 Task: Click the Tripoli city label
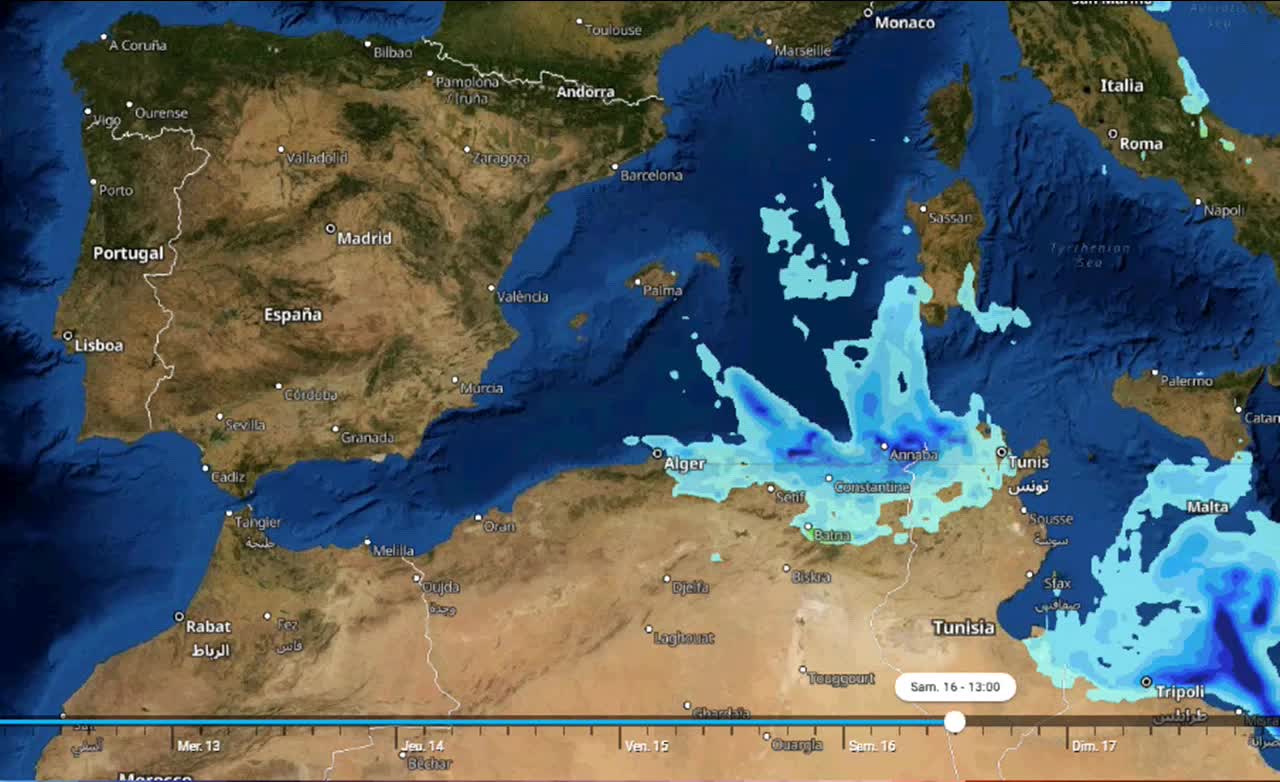tap(1180, 692)
